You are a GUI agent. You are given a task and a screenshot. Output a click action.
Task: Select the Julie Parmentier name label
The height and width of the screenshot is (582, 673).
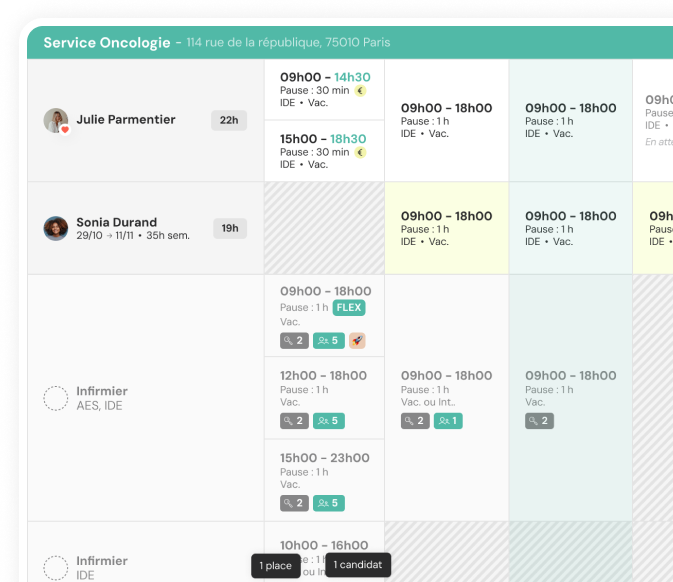point(125,120)
